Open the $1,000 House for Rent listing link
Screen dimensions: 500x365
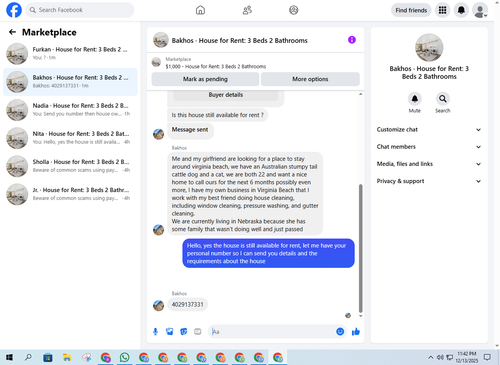click(216, 66)
